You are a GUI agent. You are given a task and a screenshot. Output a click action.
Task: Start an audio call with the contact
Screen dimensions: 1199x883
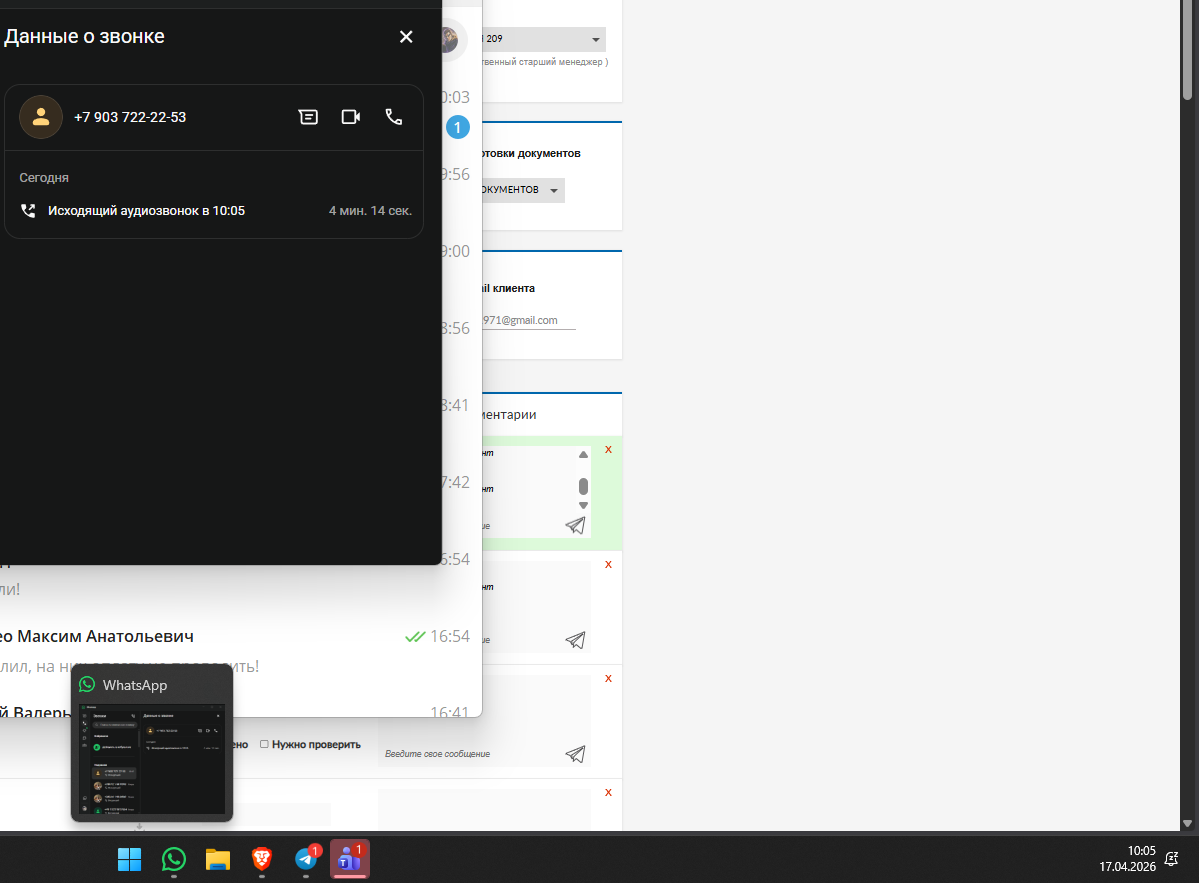(394, 117)
